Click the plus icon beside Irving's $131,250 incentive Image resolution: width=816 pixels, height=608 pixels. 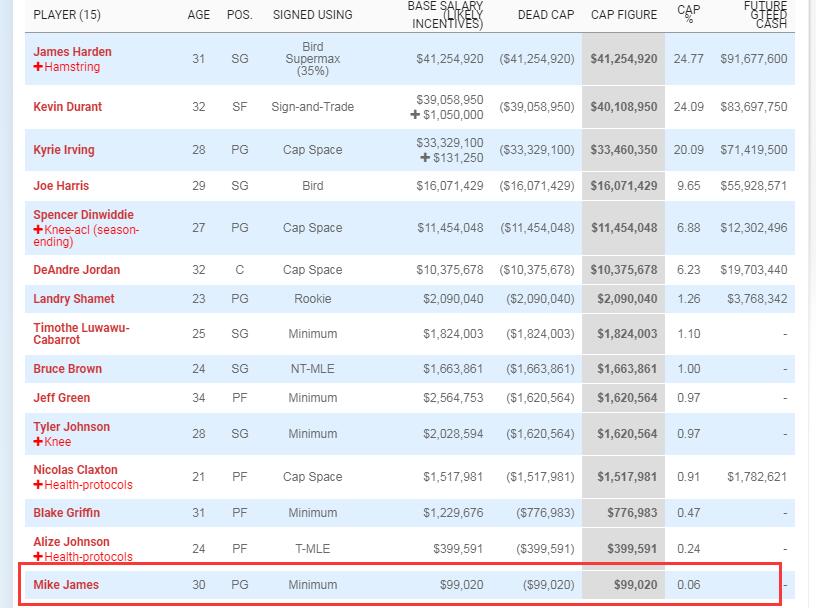point(425,158)
